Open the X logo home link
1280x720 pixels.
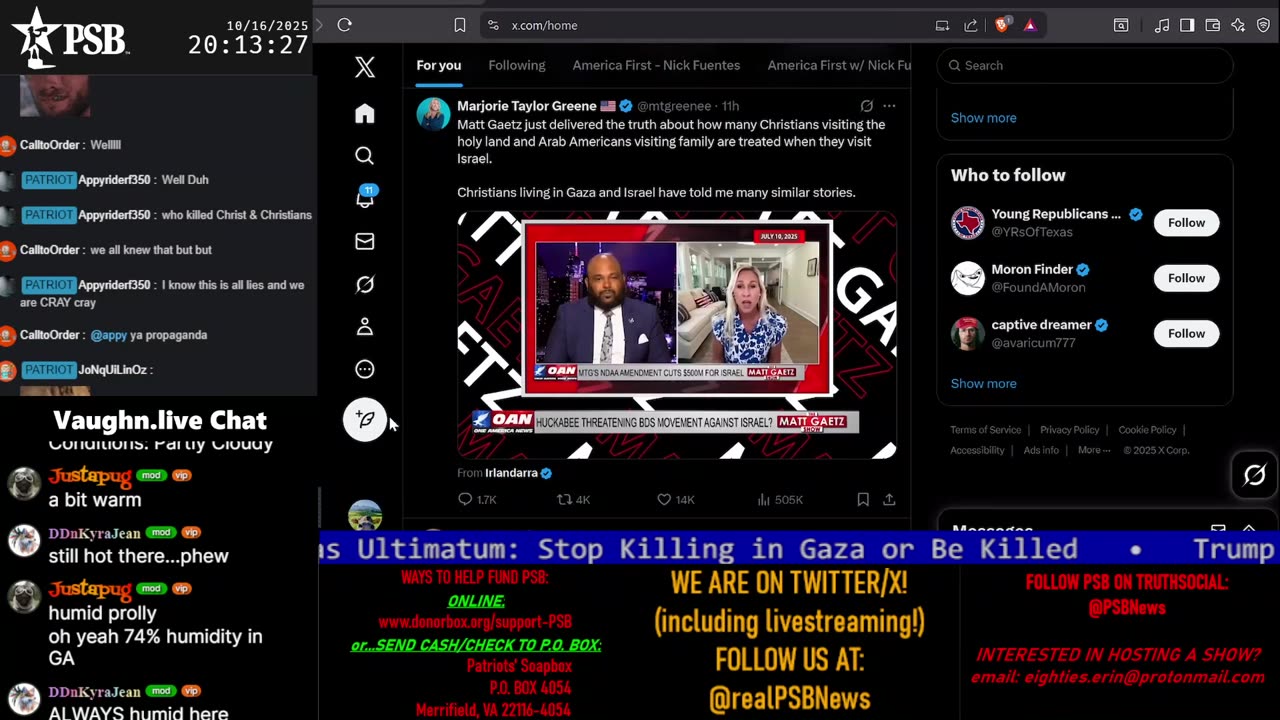tap(365, 67)
